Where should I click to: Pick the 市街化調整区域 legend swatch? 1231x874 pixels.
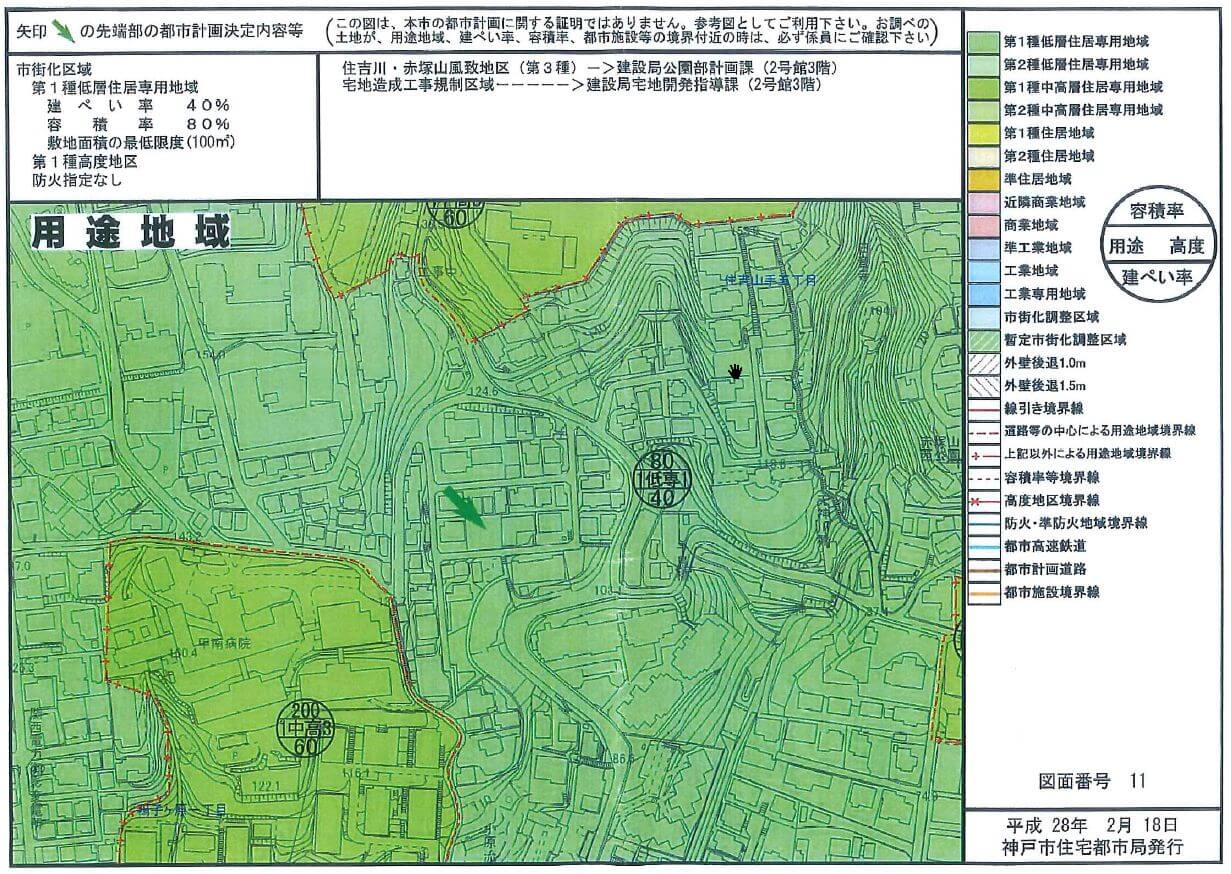point(982,317)
